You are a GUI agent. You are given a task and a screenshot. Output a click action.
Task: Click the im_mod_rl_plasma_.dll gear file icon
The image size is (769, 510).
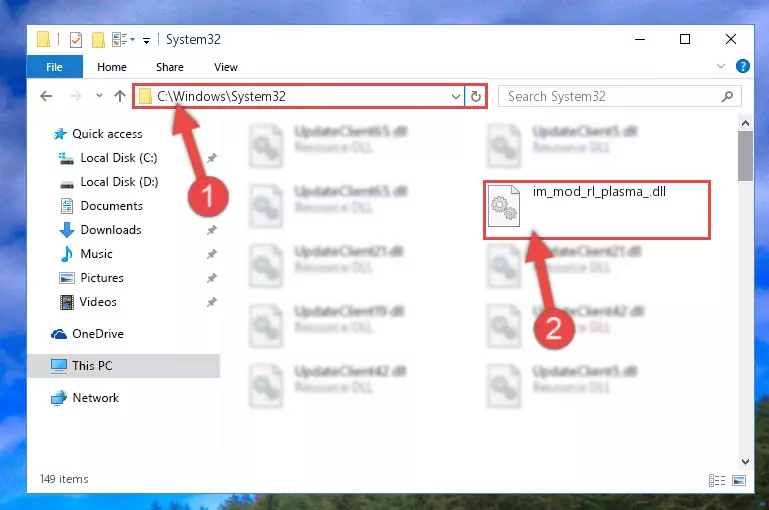pos(504,206)
